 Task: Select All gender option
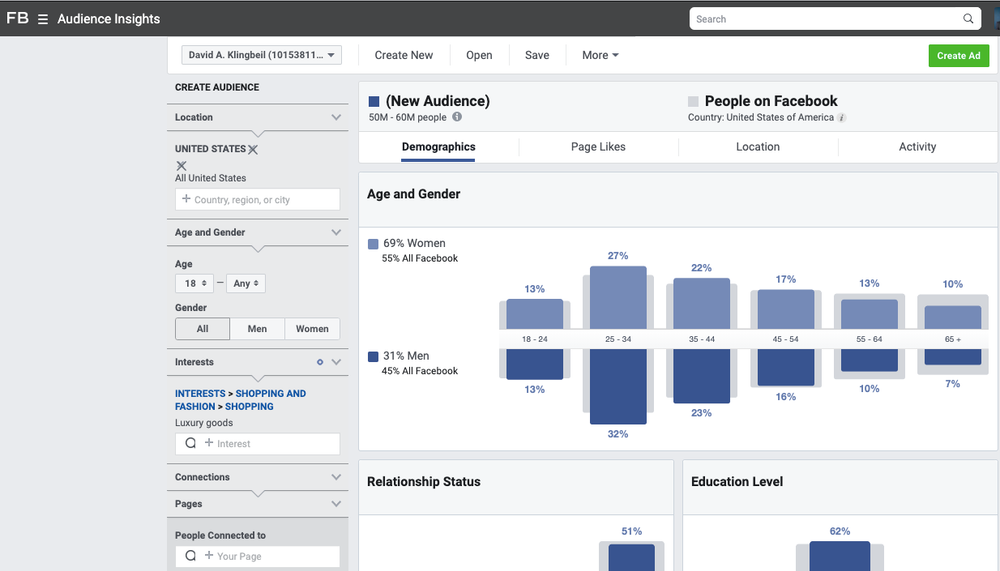tap(202, 329)
